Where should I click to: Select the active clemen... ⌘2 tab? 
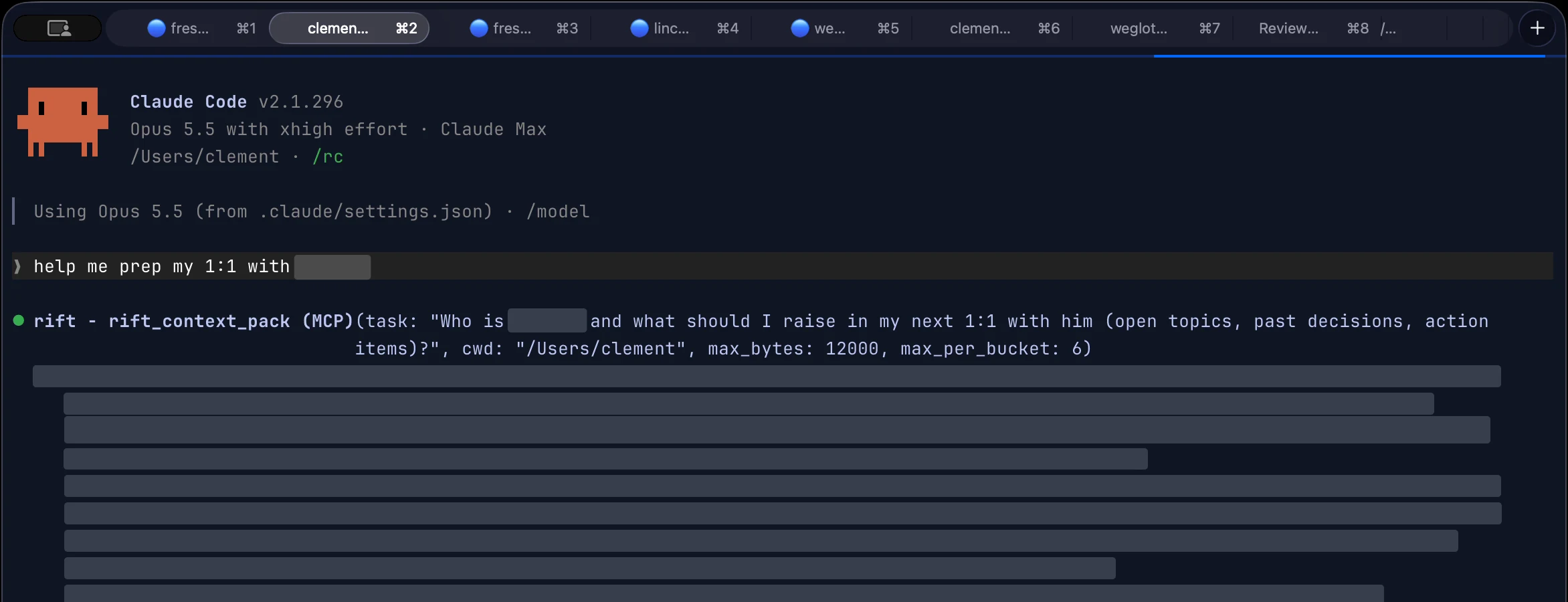pos(349,28)
